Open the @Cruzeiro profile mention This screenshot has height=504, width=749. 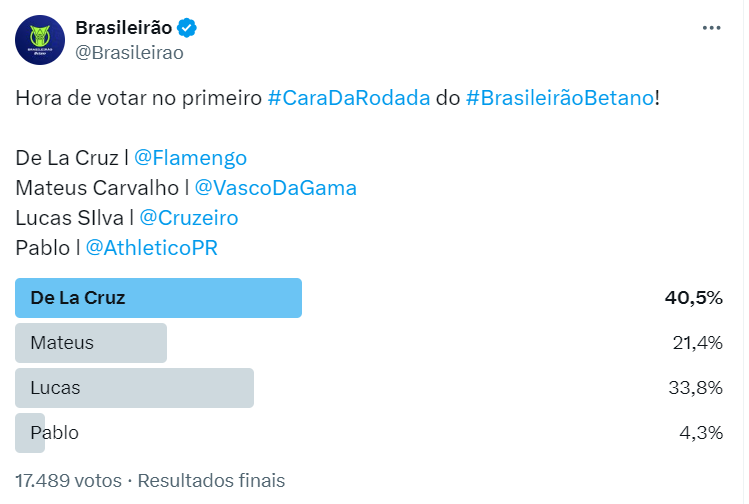coord(188,217)
